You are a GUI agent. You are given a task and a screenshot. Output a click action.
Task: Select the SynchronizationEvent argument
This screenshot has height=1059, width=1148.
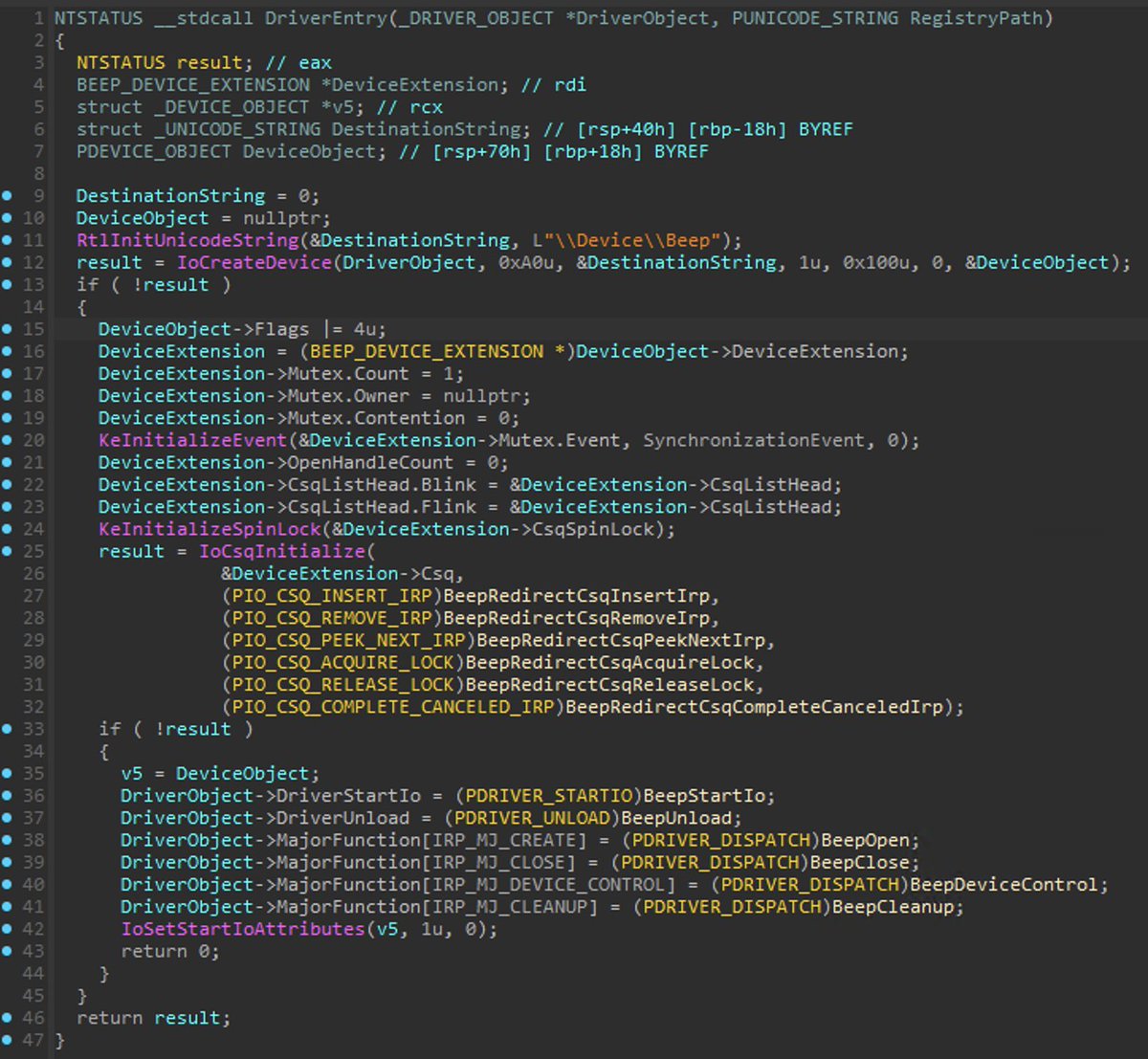[755, 440]
